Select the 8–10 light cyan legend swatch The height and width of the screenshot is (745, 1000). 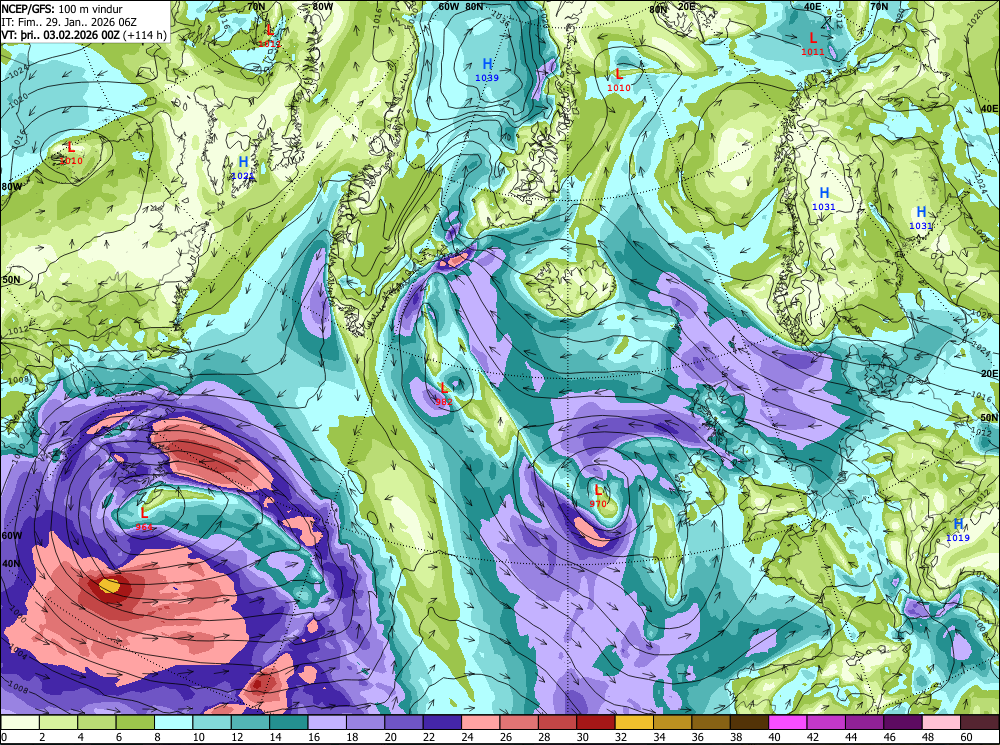pos(173,722)
